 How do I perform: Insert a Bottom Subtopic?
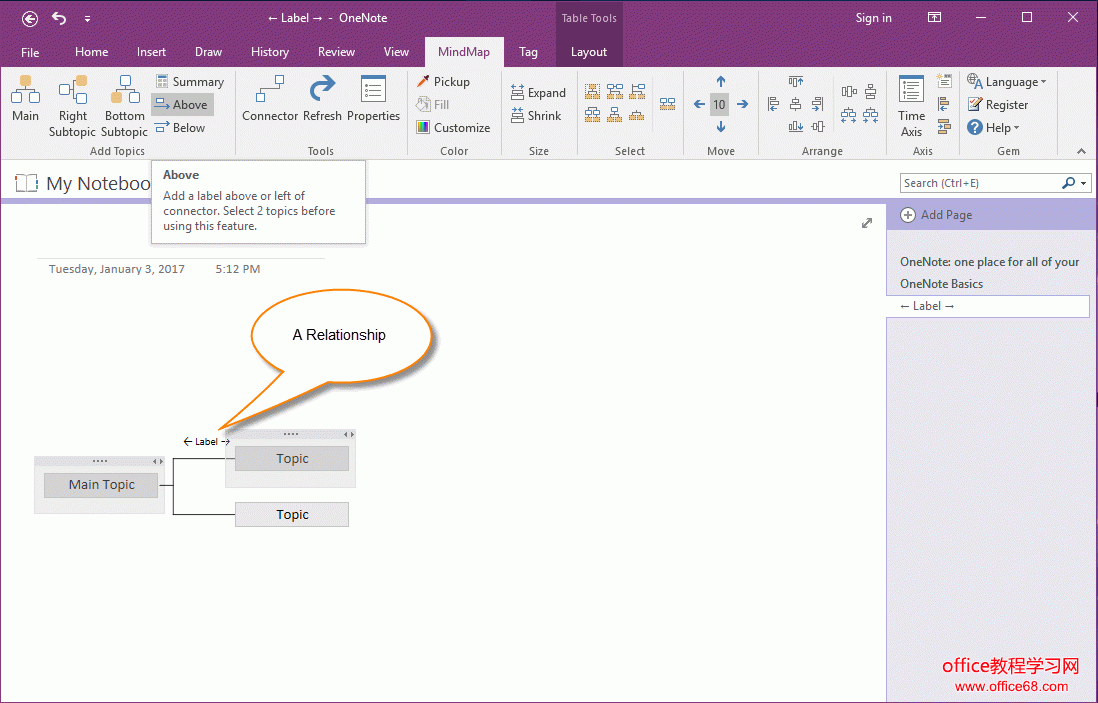coord(124,104)
